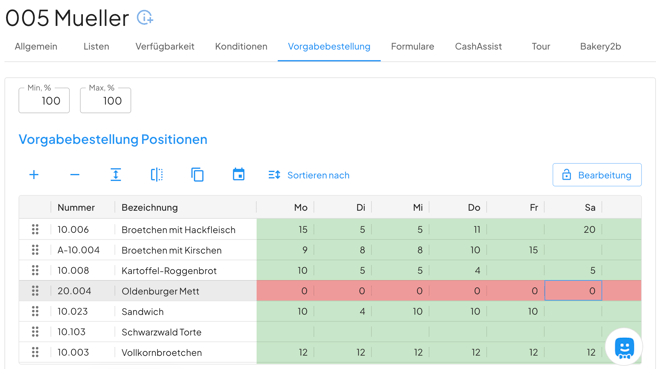The width and height of the screenshot is (670, 369).
Task: Grab drag handle of Oldenburger Mett row
Action: coord(35,291)
